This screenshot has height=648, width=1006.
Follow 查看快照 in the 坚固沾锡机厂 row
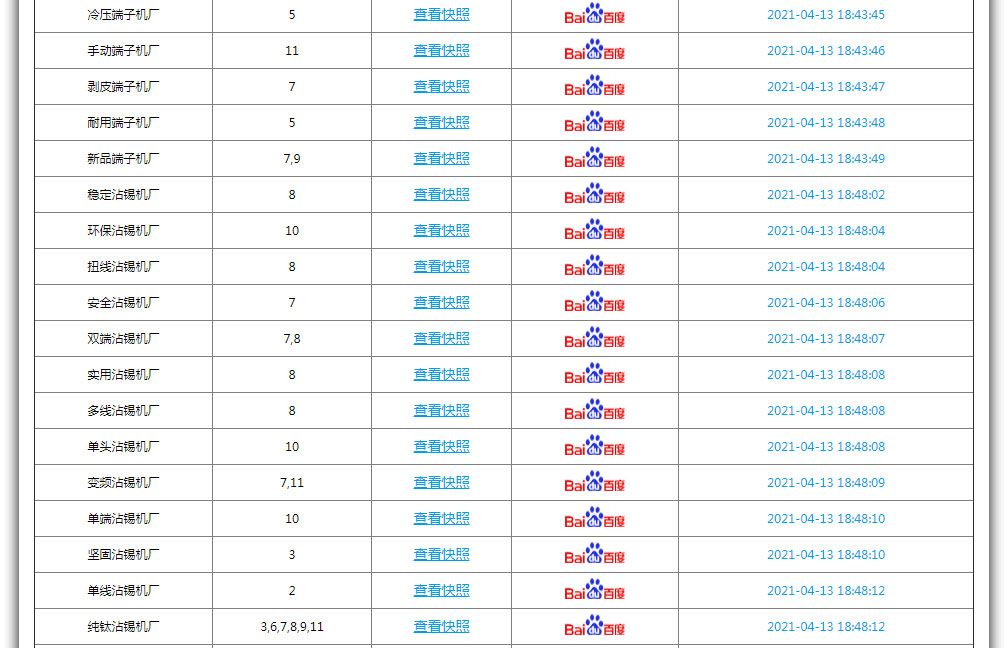441,554
